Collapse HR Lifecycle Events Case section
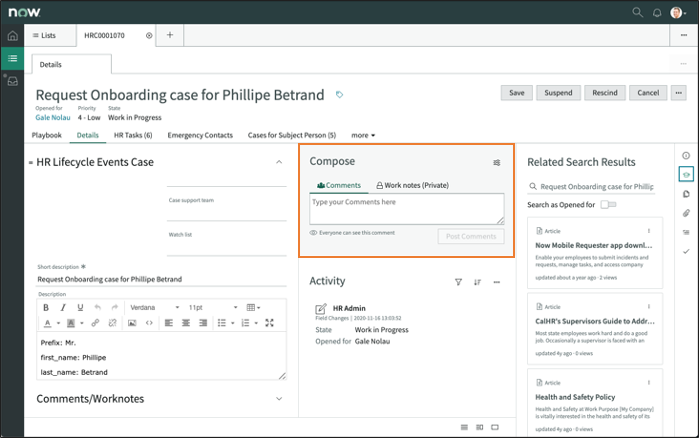 click(x=279, y=162)
